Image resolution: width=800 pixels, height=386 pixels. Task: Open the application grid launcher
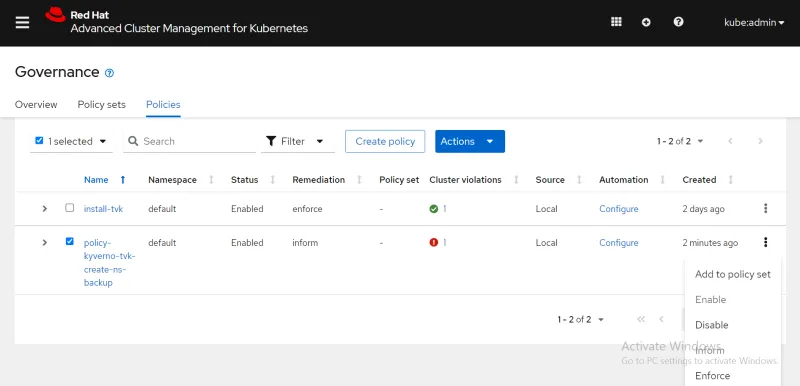pos(616,22)
